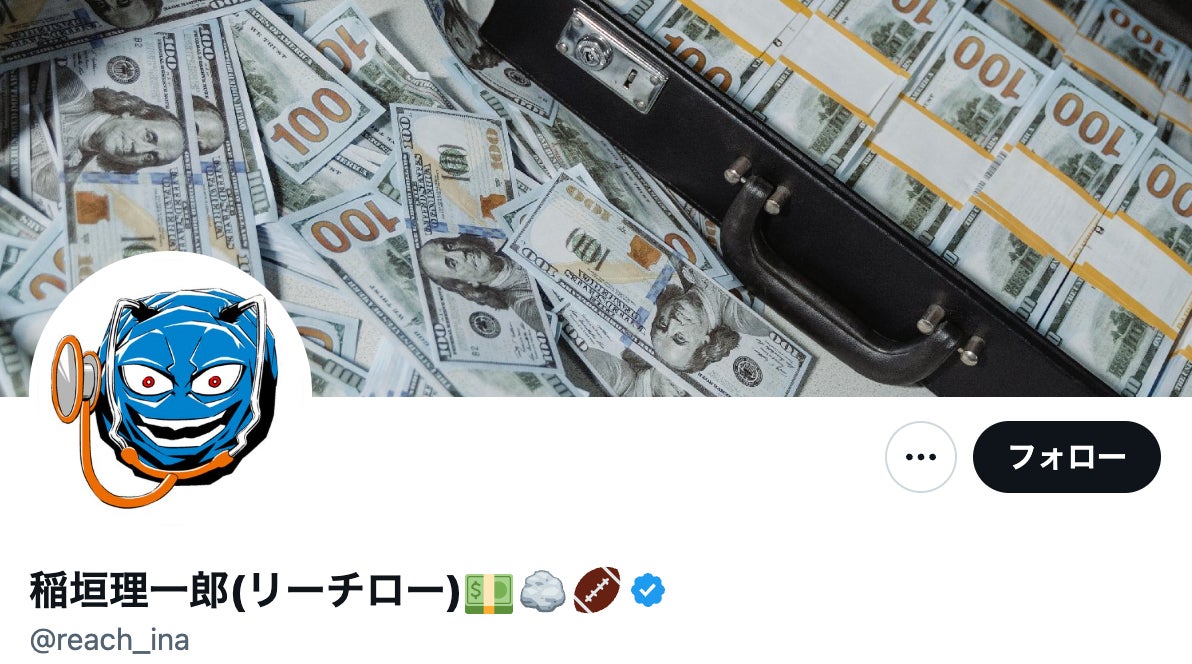
Task: Click the black horns atop the avatar
Action: pos(193,312)
